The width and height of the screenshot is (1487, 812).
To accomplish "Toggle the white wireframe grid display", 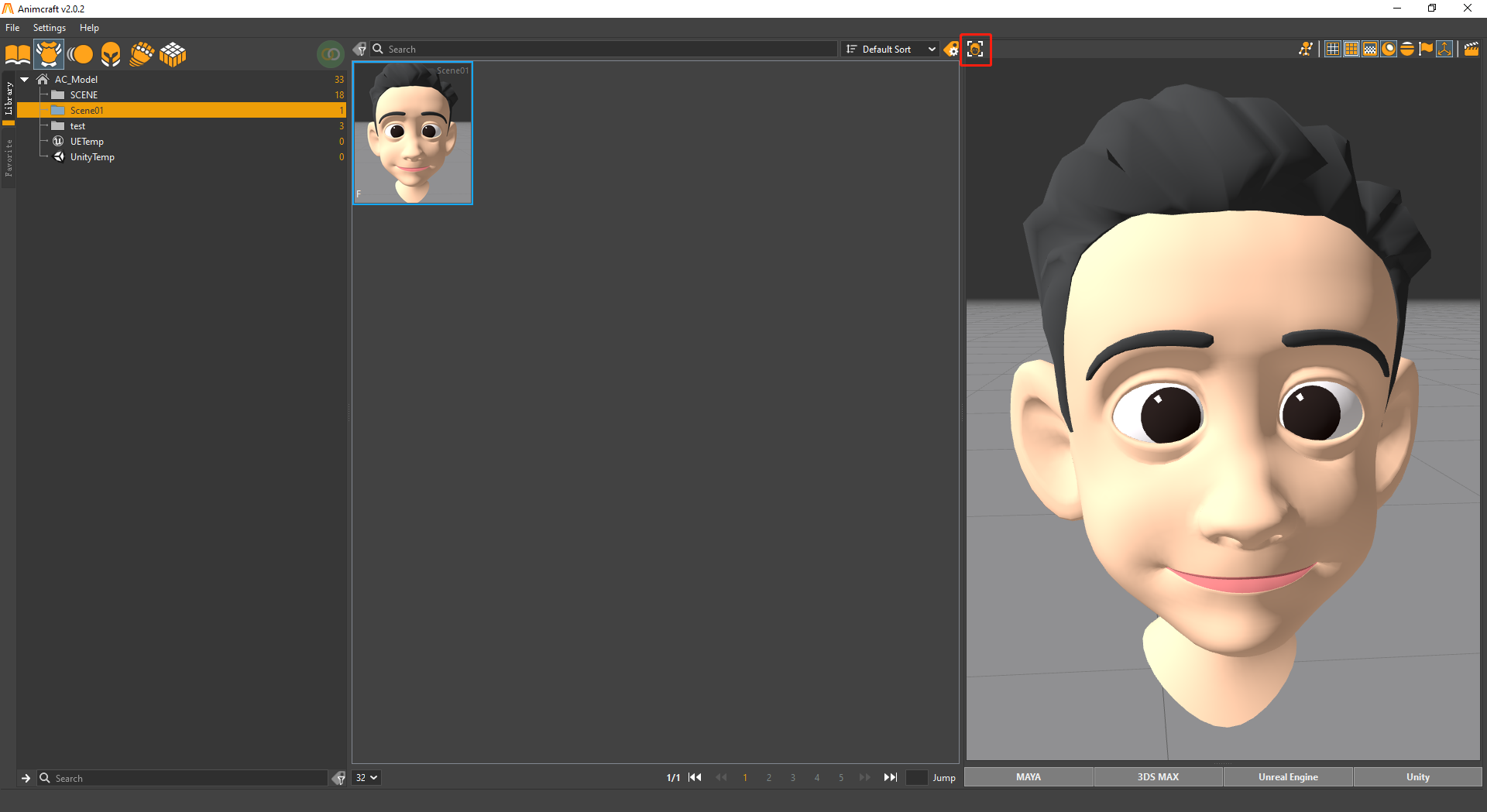I will coord(1333,49).
